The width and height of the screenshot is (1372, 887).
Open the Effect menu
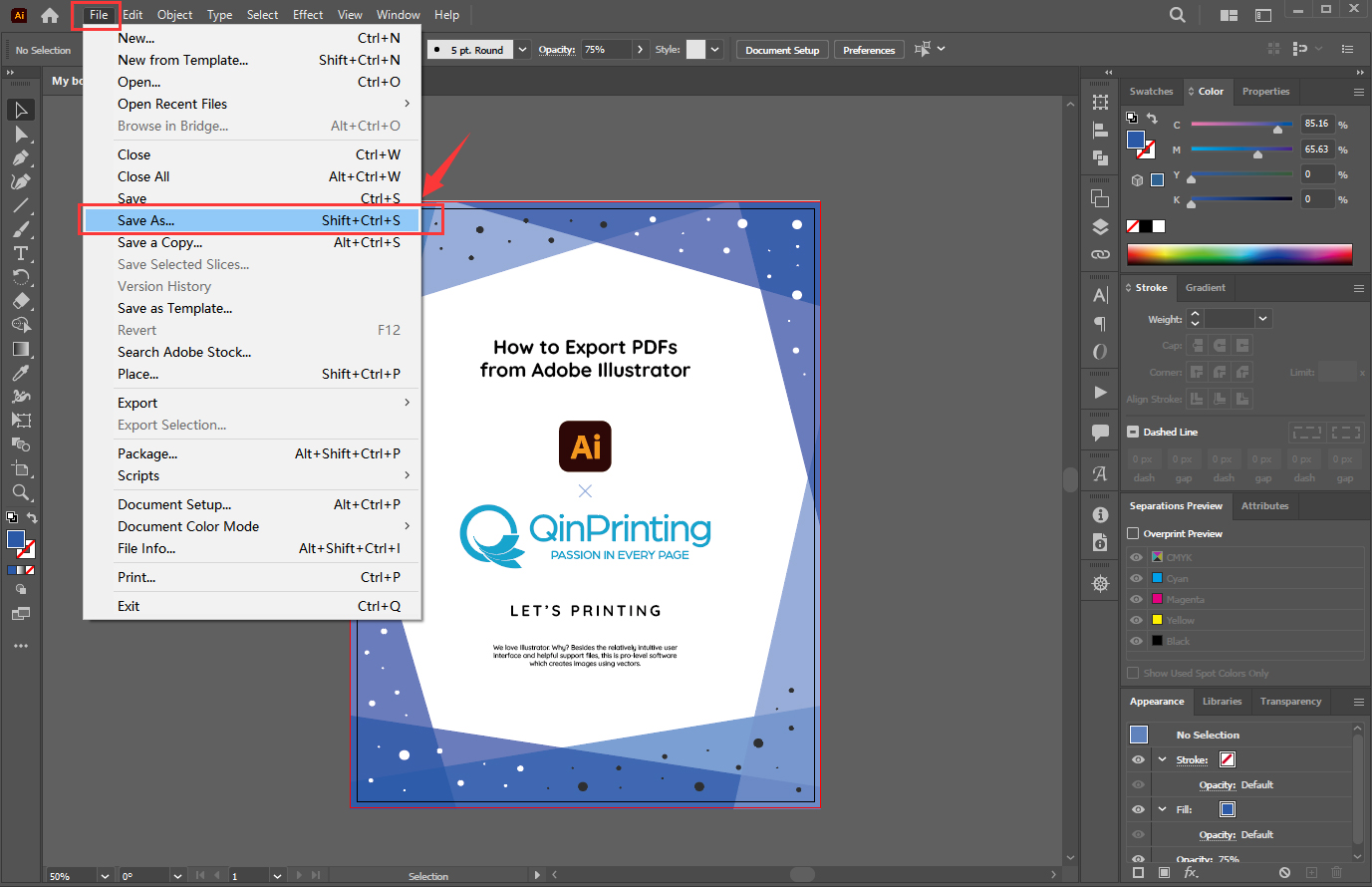click(308, 15)
